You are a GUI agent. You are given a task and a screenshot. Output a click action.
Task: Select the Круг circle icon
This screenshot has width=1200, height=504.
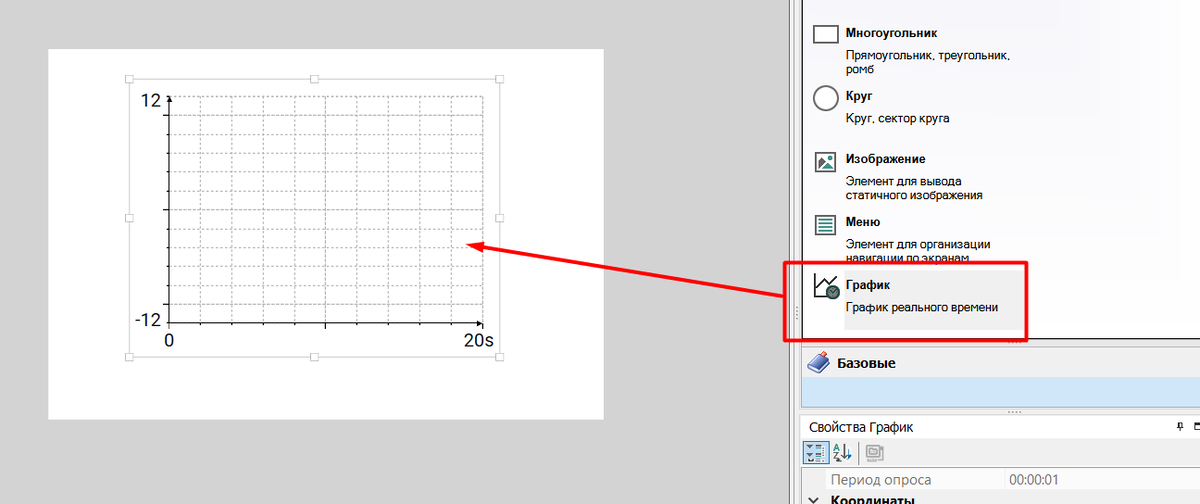825,98
